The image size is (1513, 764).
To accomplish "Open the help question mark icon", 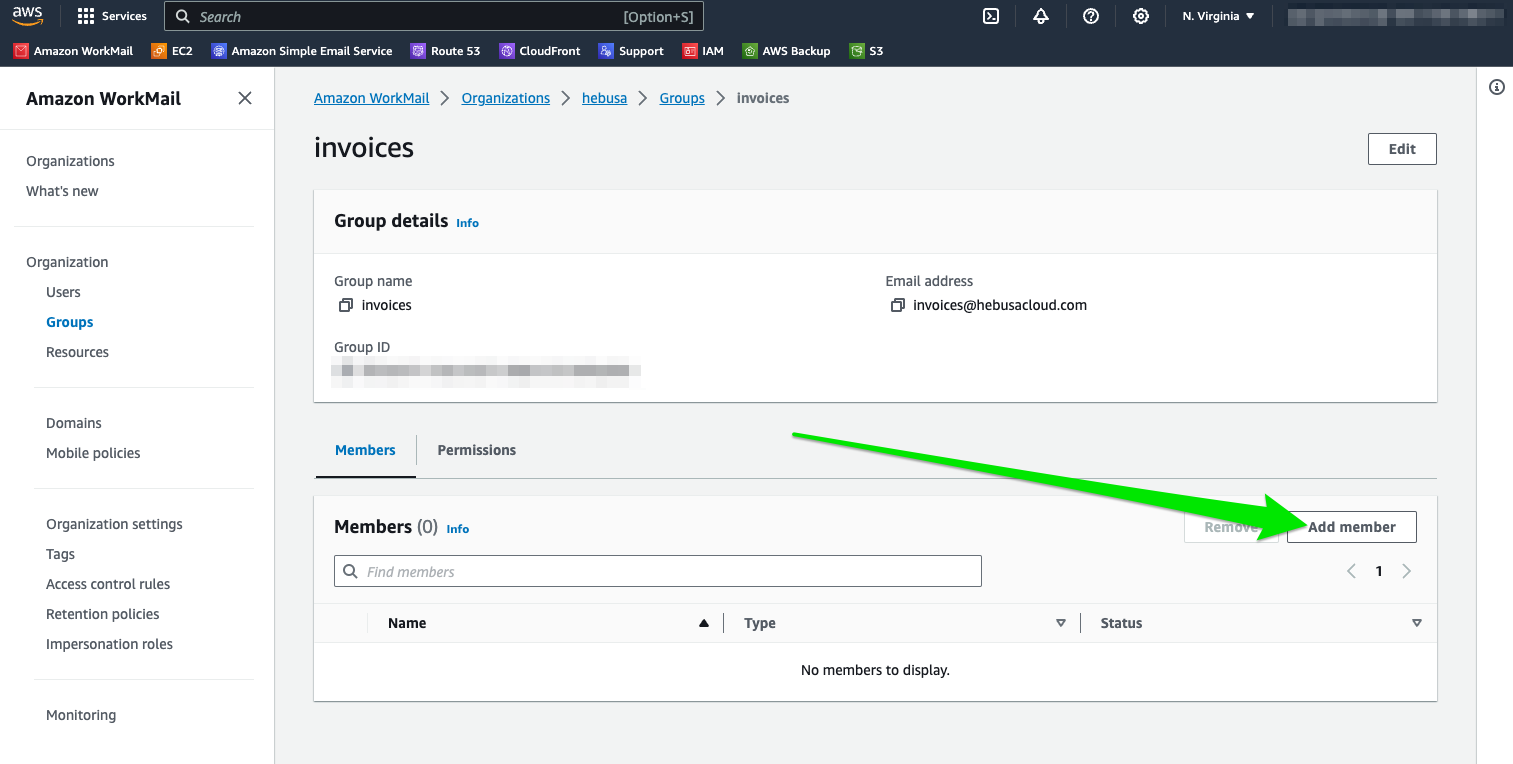I will click(1091, 16).
